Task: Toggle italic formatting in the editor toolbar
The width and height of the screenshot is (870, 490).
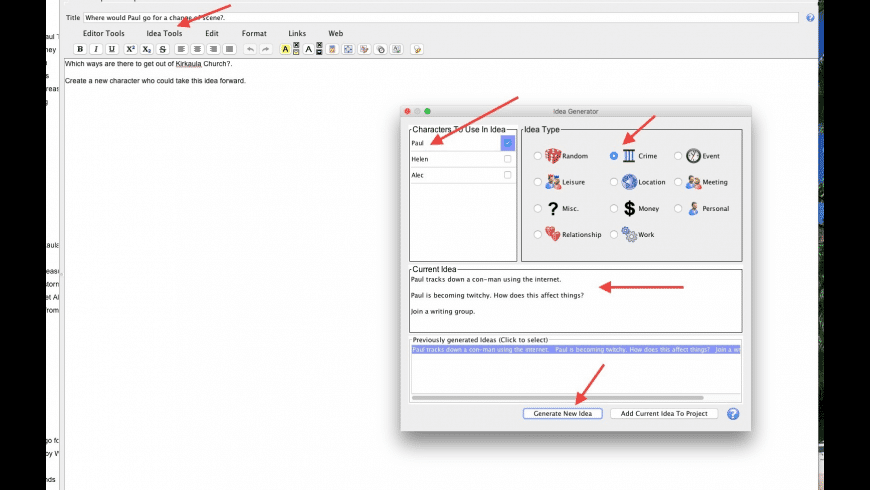Action: (x=96, y=49)
